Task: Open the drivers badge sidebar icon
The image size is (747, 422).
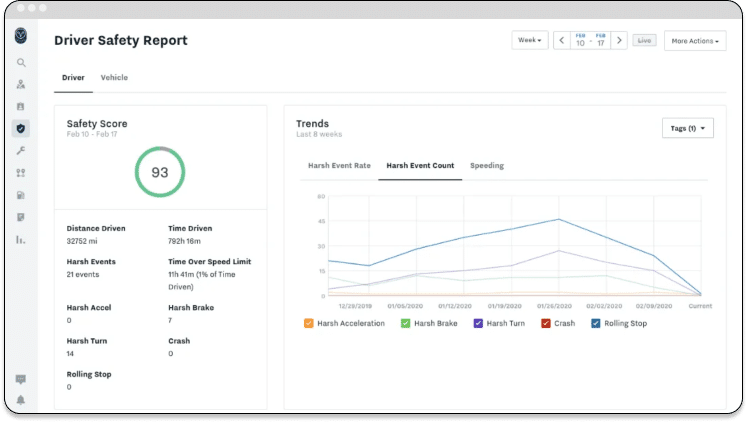Action: point(20,107)
